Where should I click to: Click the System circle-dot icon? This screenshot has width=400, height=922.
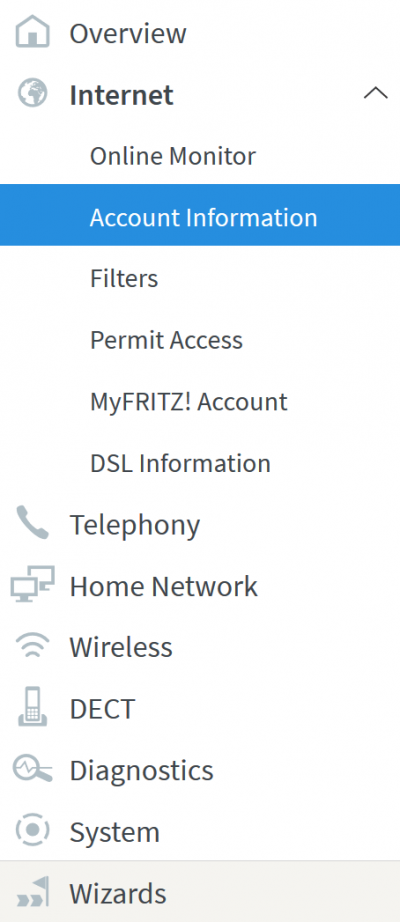(32, 830)
